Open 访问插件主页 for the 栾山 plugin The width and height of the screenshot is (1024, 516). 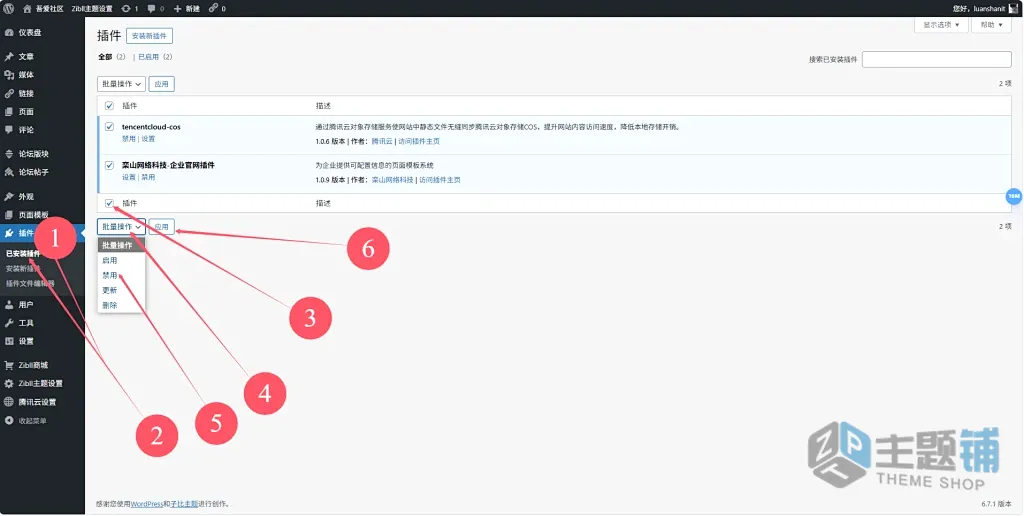440,180
